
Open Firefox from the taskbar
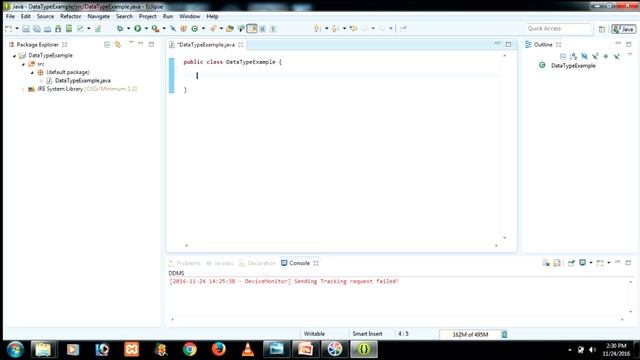[219, 349]
